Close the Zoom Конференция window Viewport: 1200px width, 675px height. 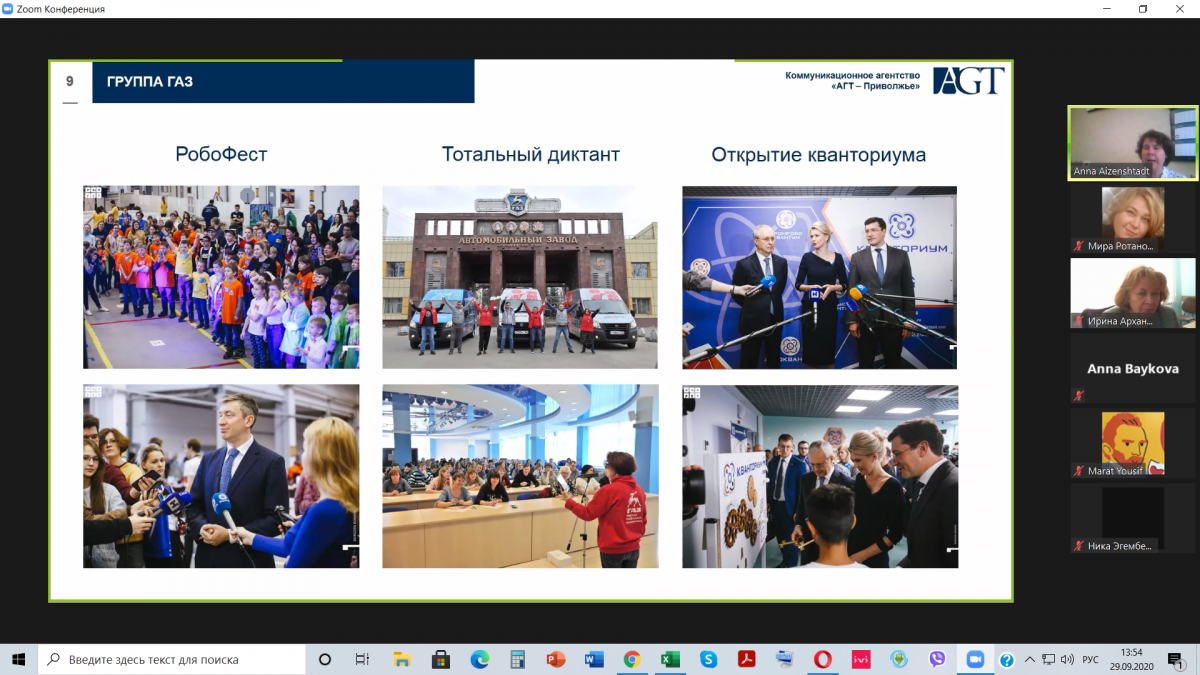[x=1180, y=9]
